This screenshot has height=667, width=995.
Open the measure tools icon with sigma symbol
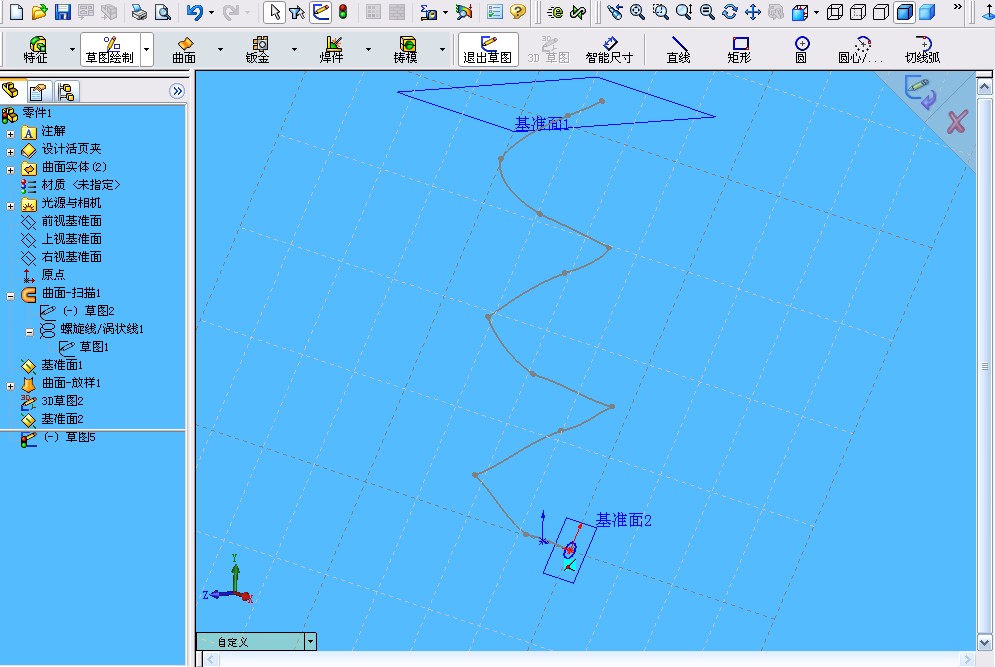coord(428,11)
